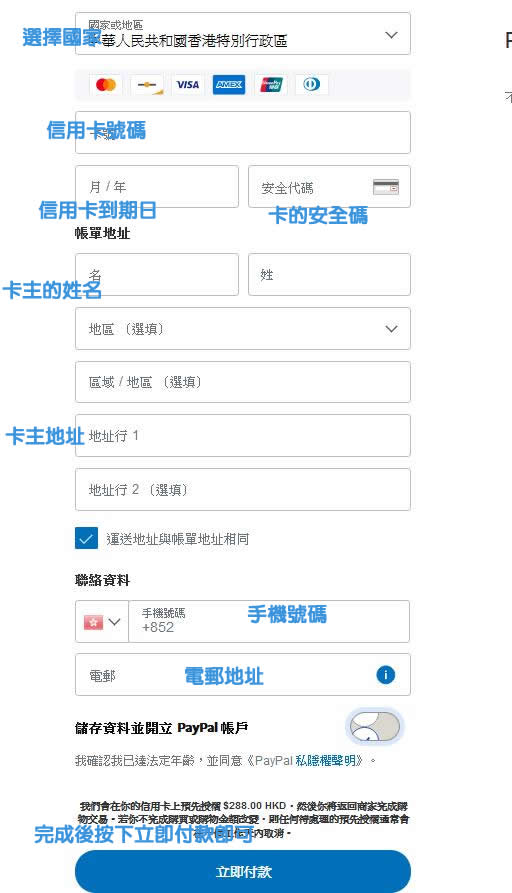Toggle save info and create PayPal account switch
Viewport: 512px width, 893px height.
pyautogui.click(x=375, y=727)
